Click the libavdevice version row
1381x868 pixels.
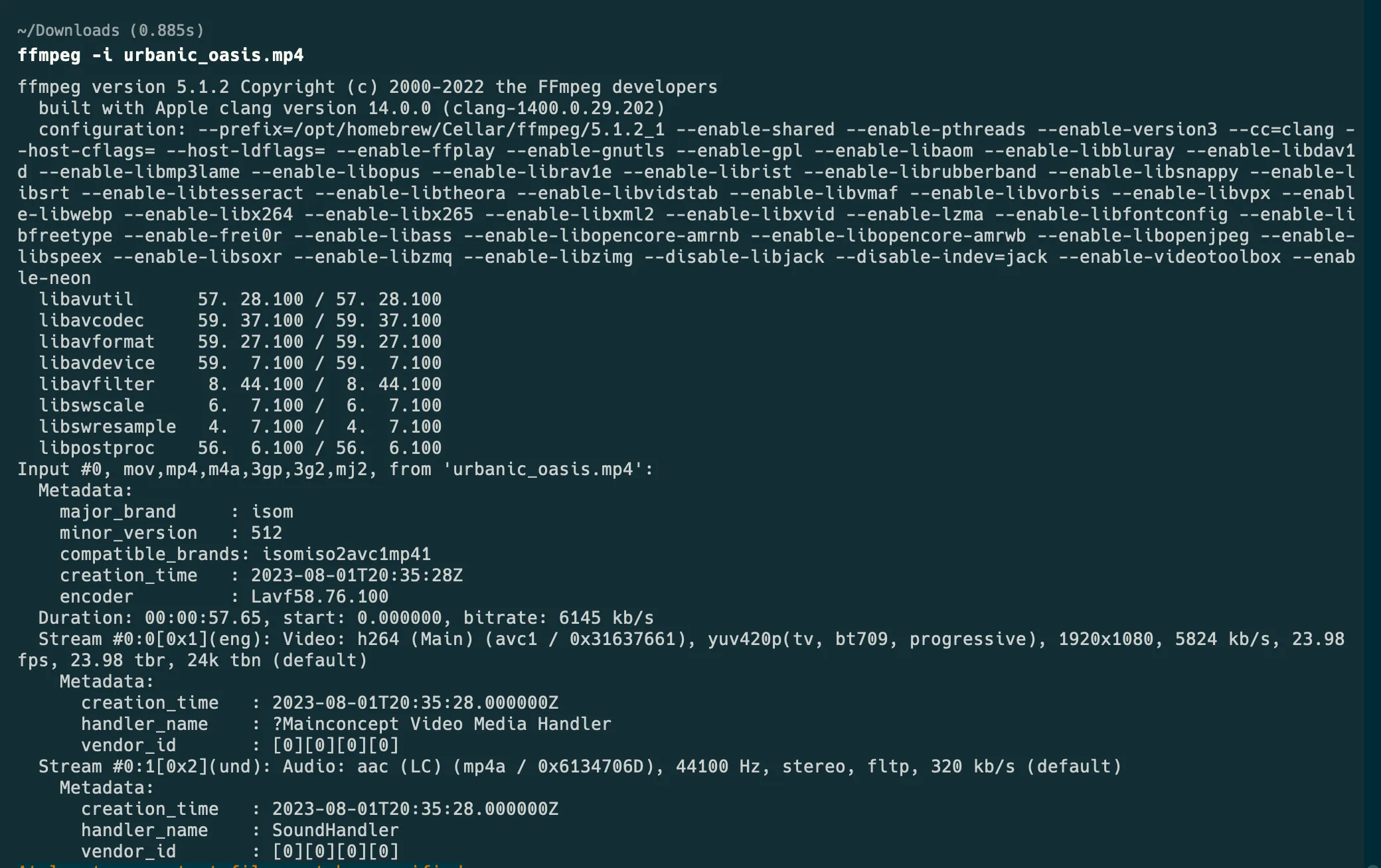[x=240, y=363]
